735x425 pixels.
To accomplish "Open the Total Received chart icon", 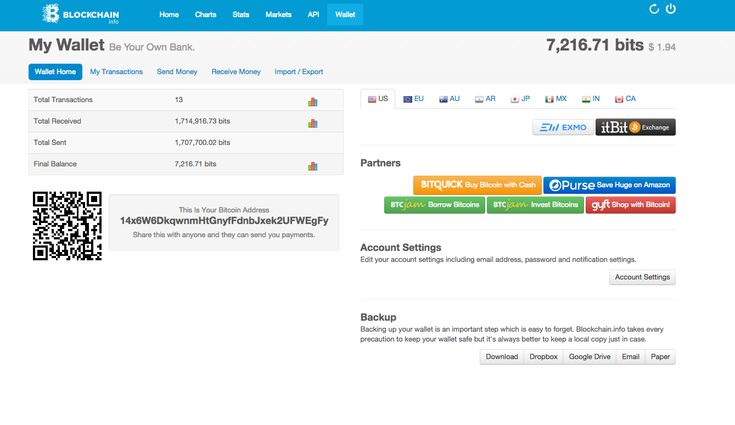I will point(312,122).
